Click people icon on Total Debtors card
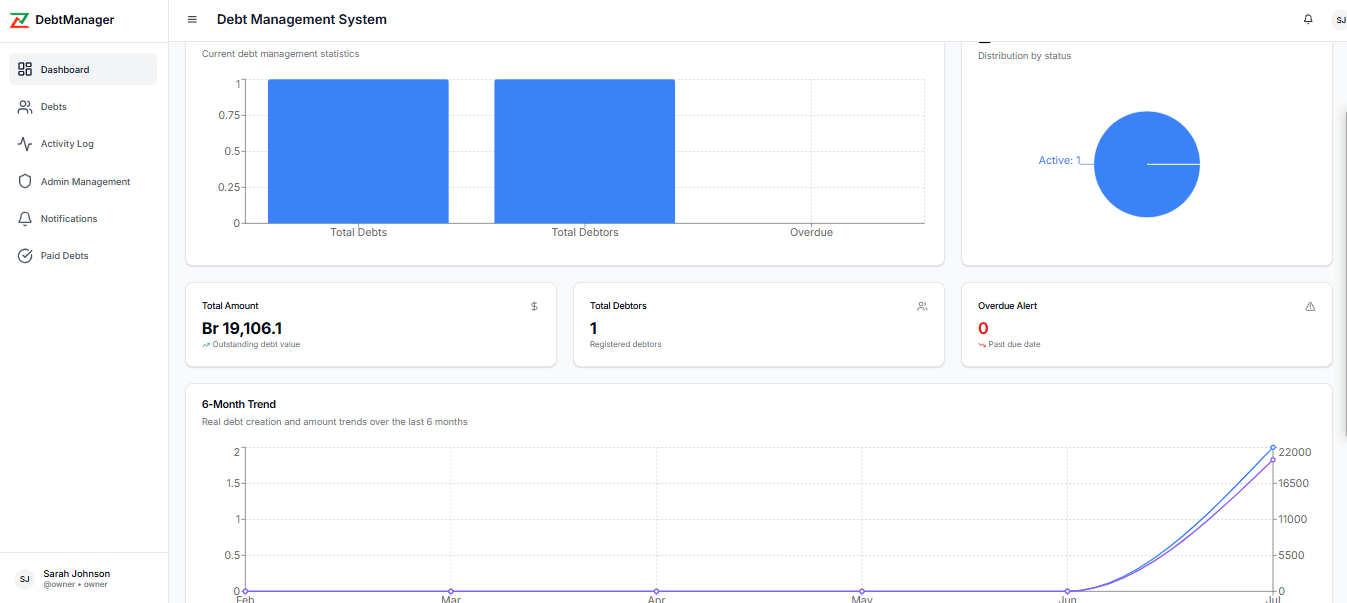The width and height of the screenshot is (1347, 603). 922,306
